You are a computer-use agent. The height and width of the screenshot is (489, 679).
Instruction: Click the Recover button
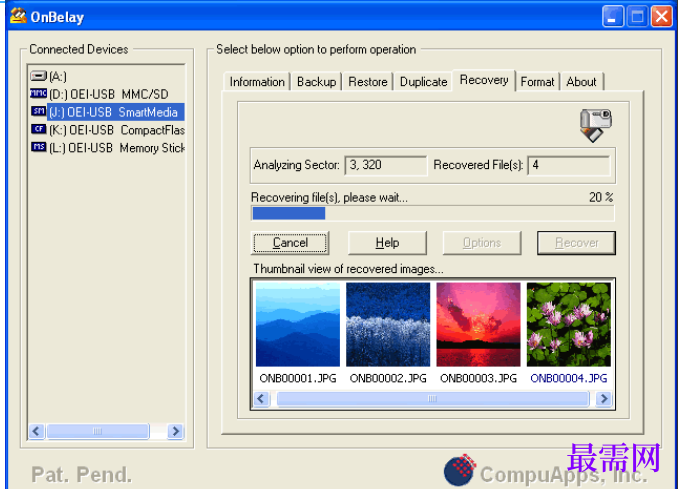pos(576,243)
